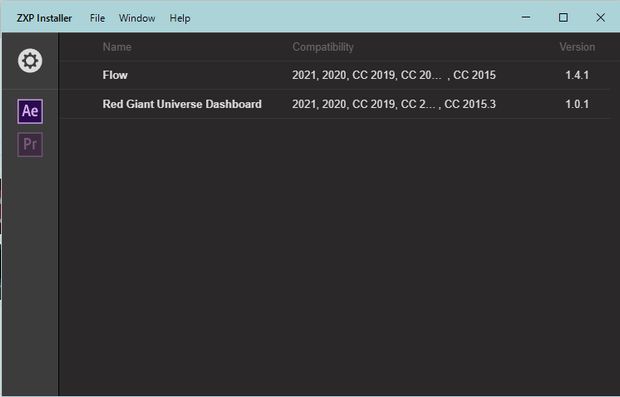This screenshot has width=620, height=397.
Task: Click compatibility list ending CC 2015.3
Action: 393,104
